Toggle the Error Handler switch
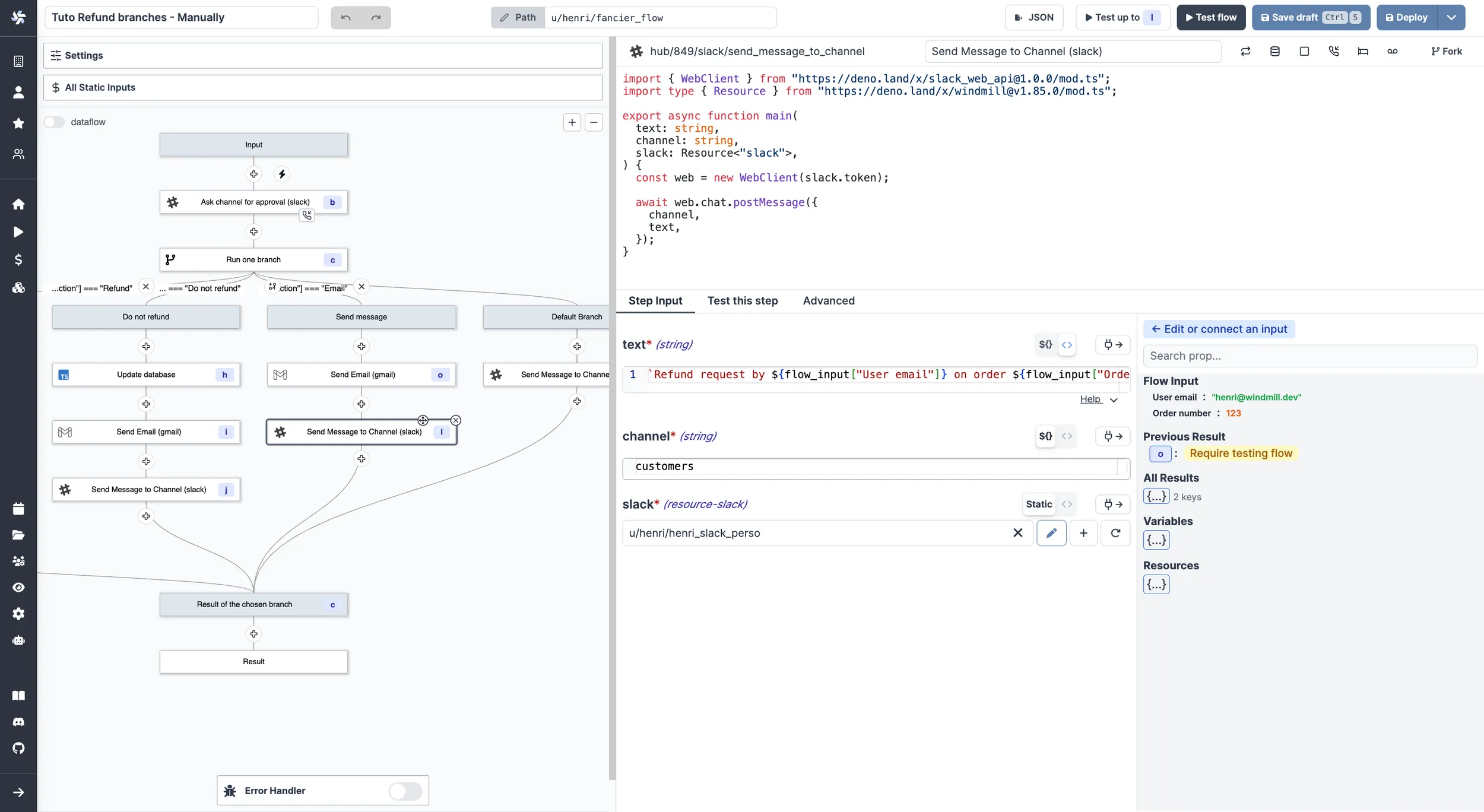The image size is (1484, 812). (406, 791)
